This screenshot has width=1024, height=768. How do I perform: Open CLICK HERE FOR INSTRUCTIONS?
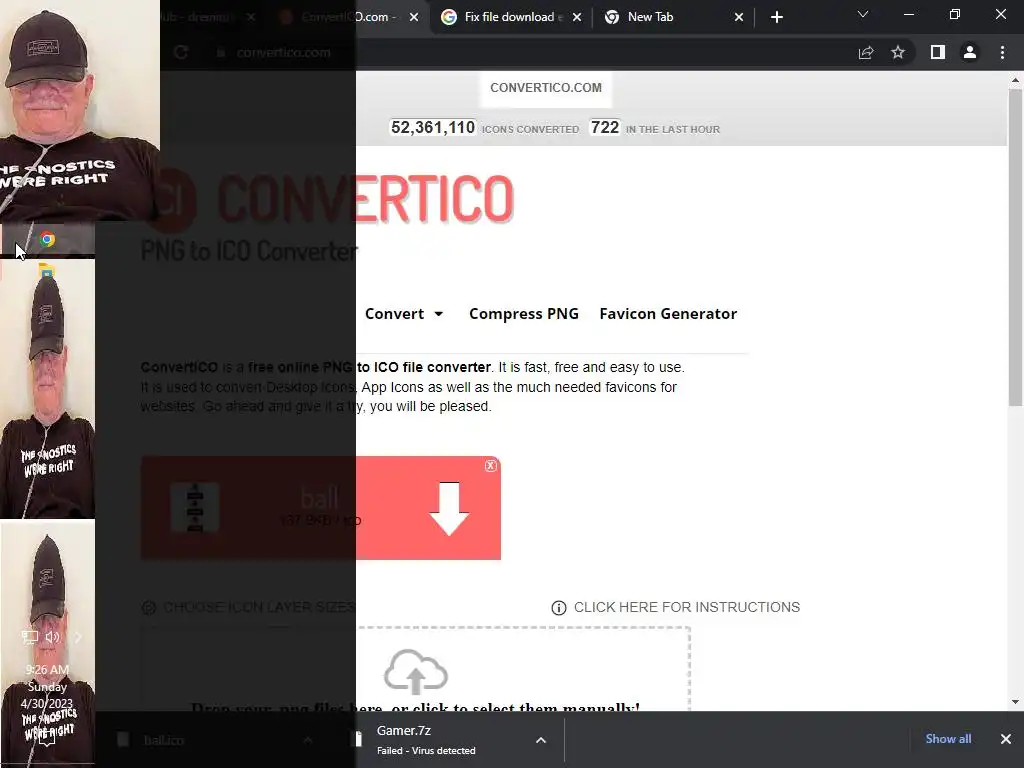(x=686, y=607)
